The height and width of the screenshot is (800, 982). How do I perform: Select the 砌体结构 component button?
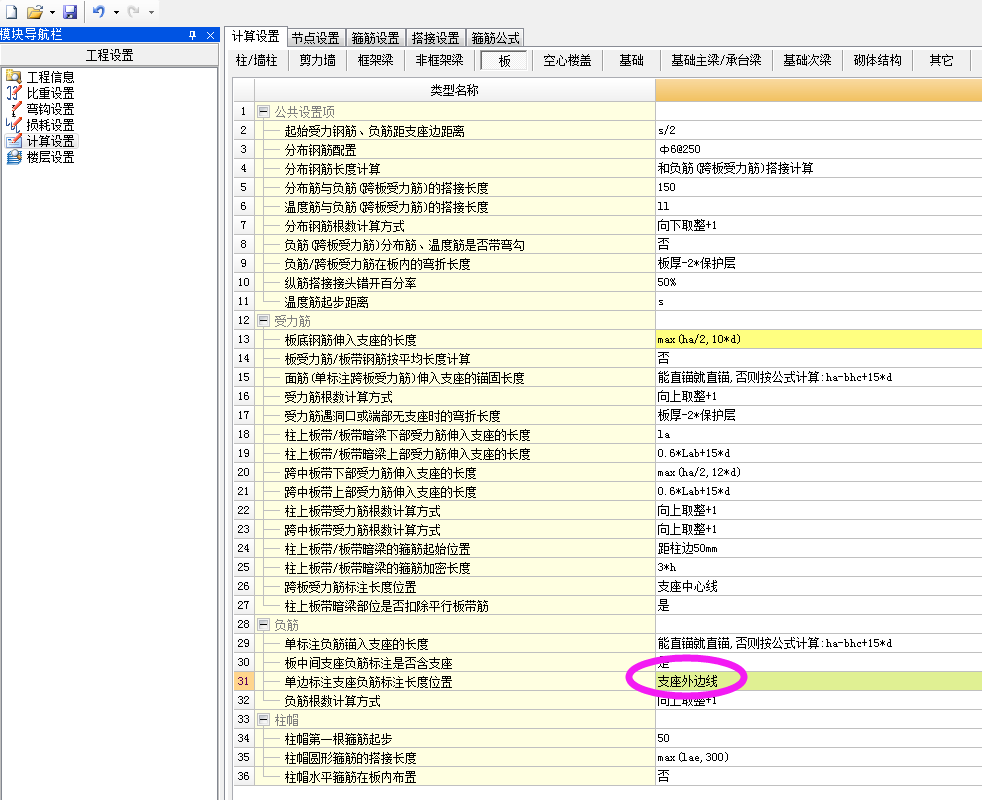pyautogui.click(x=877, y=60)
